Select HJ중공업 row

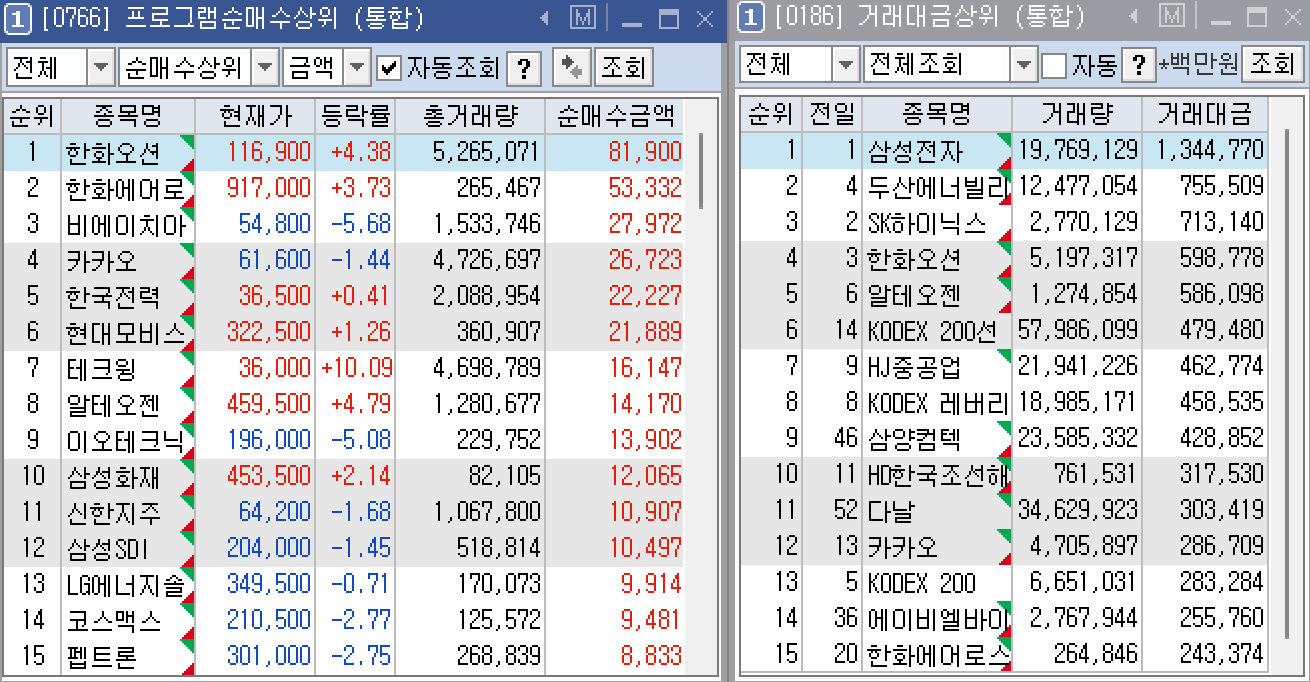tap(1004, 365)
